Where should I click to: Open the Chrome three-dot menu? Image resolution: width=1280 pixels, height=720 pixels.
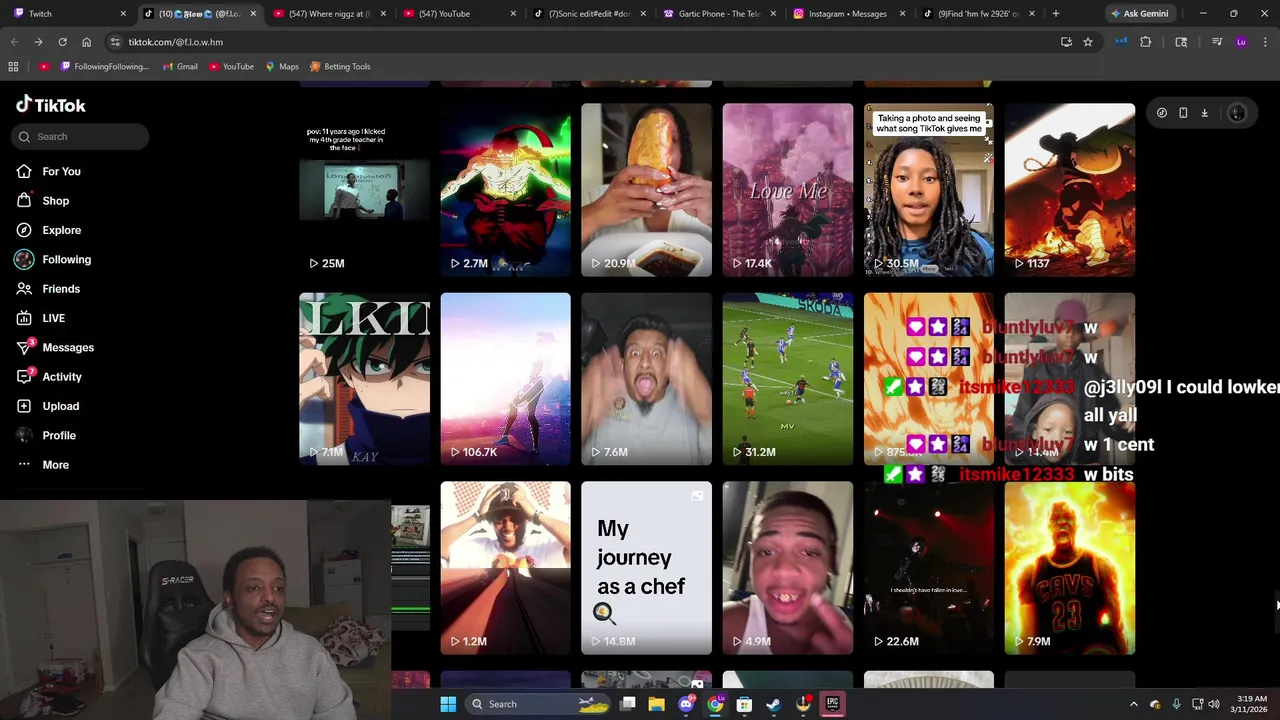[x=1265, y=42]
